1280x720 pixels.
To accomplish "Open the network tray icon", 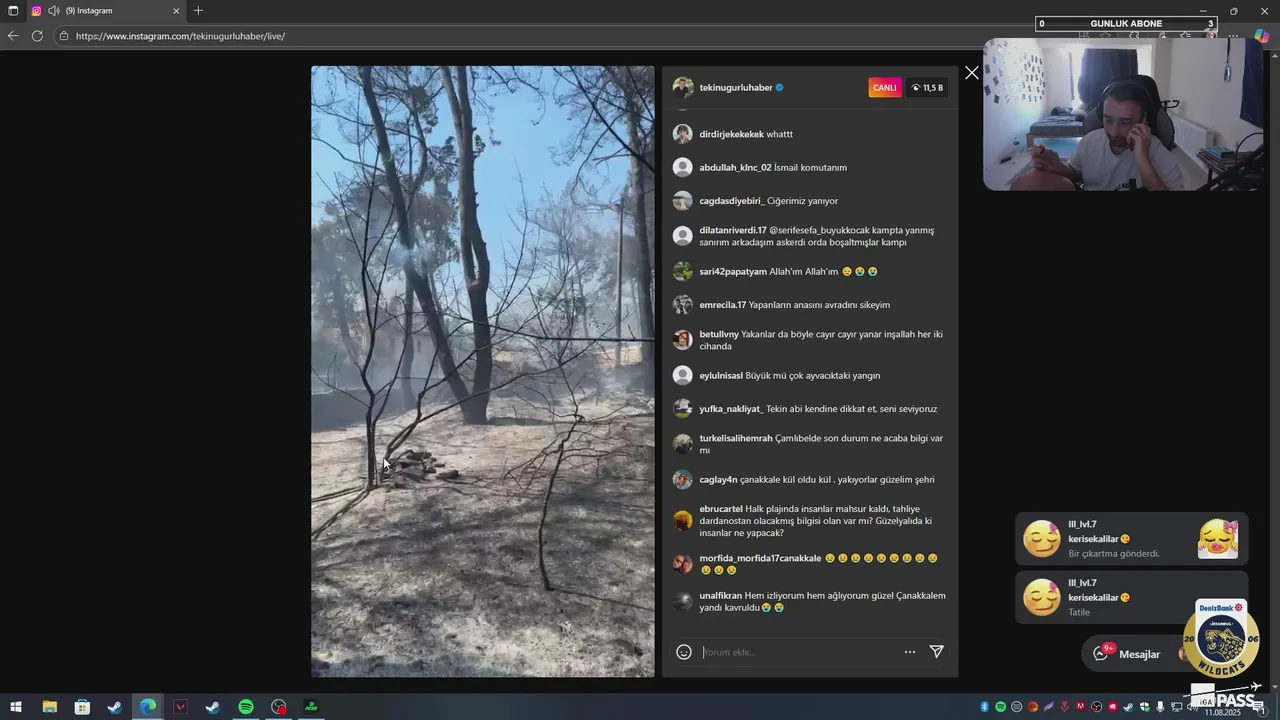I will pos(1176,707).
